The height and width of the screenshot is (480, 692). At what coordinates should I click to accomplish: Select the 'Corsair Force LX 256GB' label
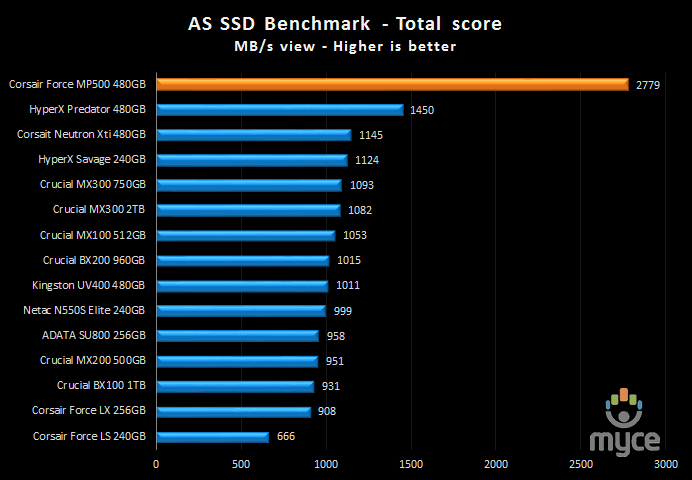tap(89, 410)
